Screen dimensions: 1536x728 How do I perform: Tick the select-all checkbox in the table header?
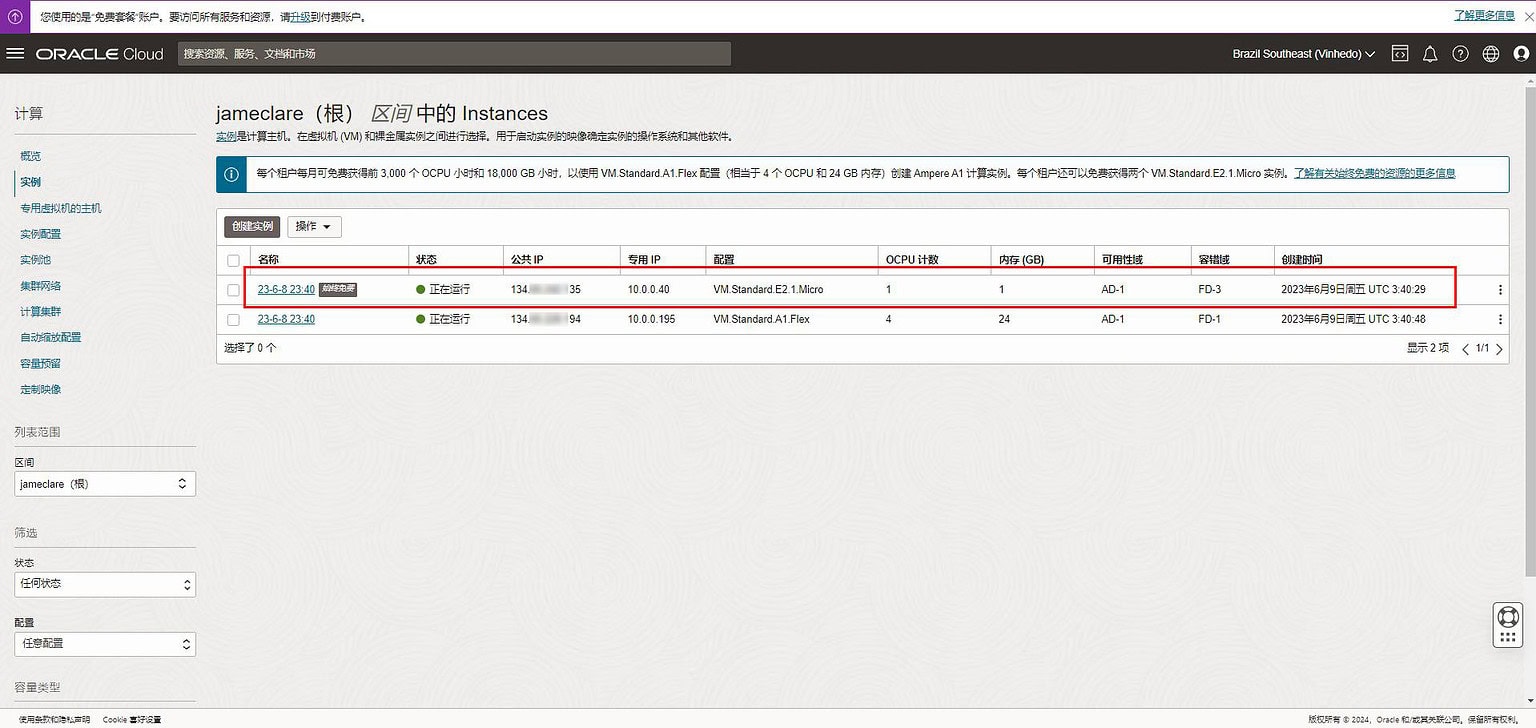(233, 258)
